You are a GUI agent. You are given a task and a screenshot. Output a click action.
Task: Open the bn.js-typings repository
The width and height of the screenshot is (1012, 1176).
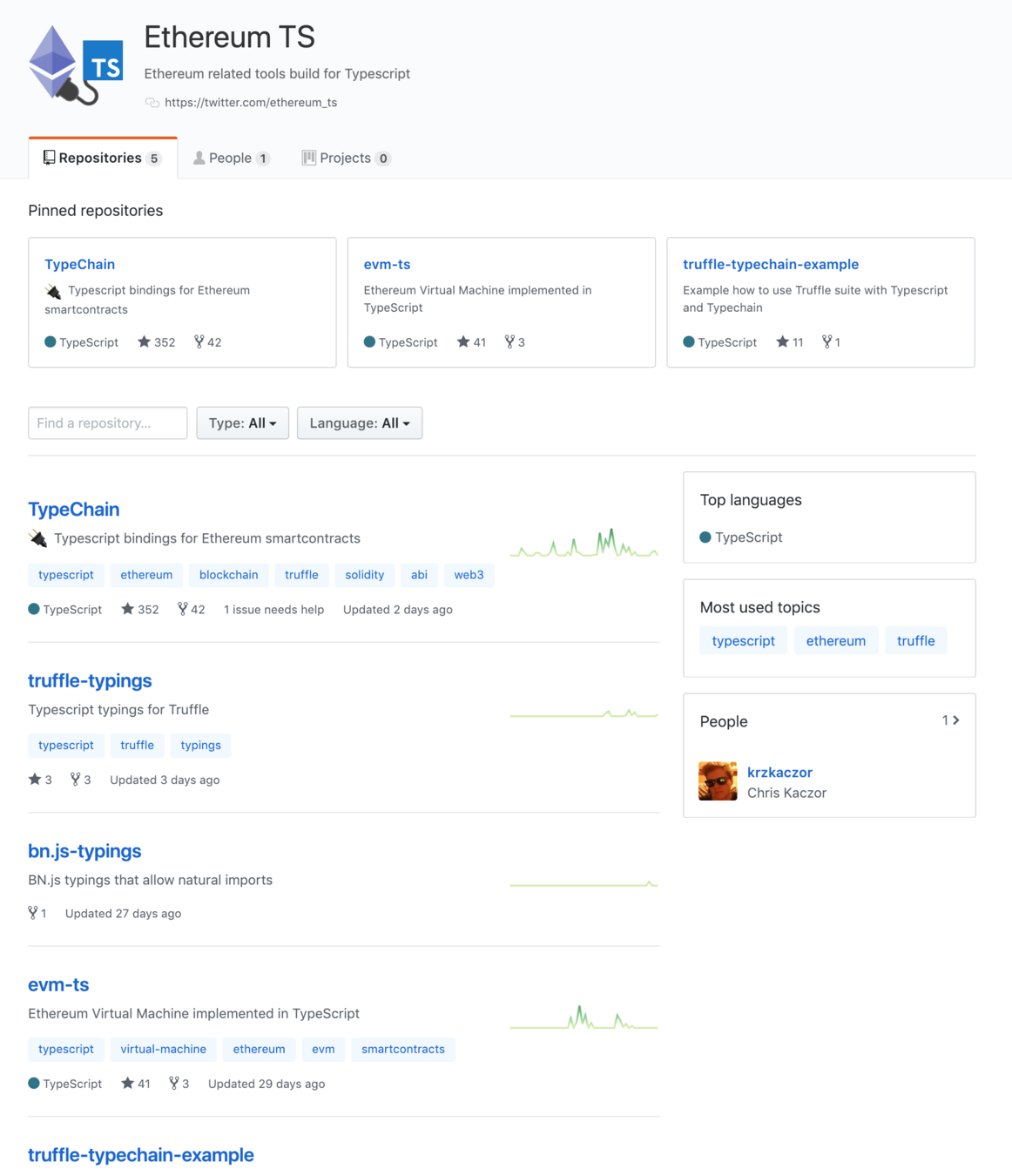[84, 851]
